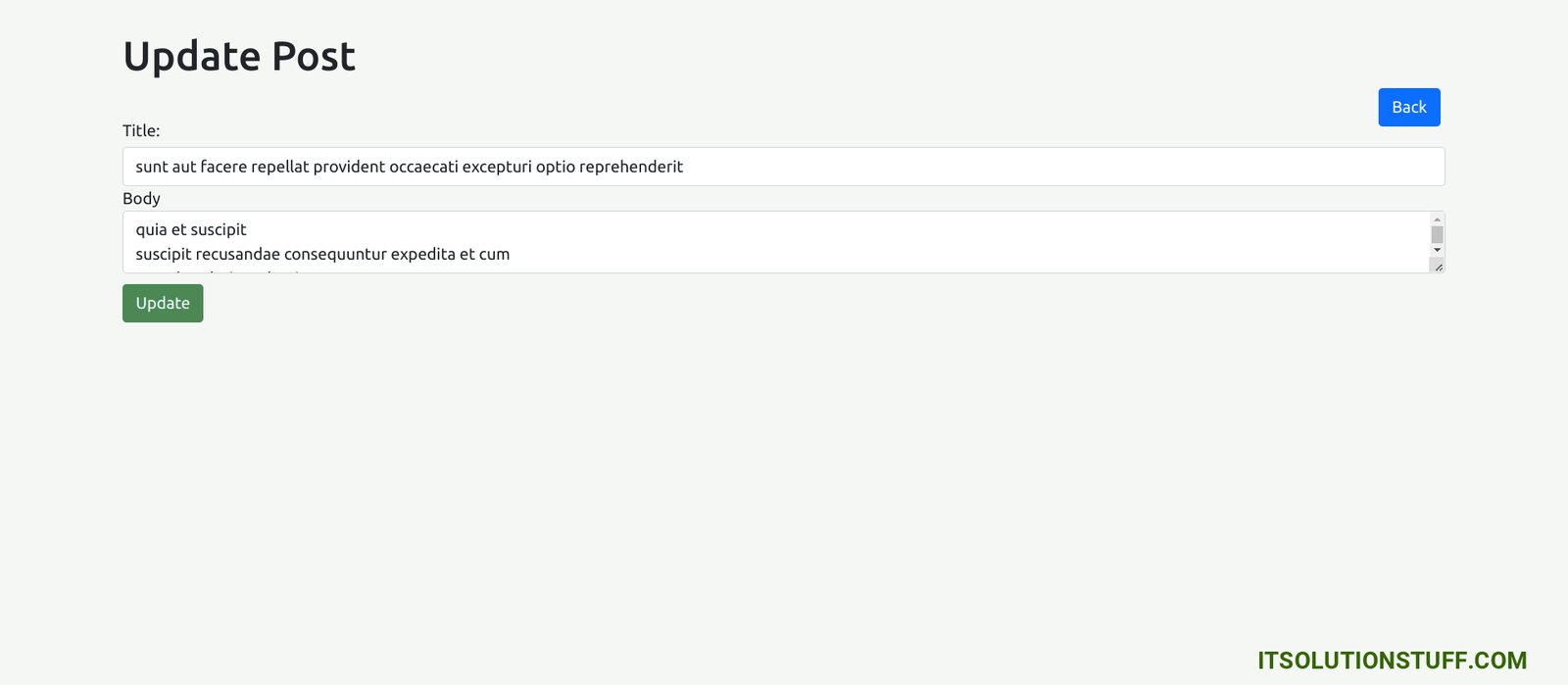Click the "Body" field label
Image resolution: width=1568 pixels, height=685 pixels.
(x=141, y=198)
